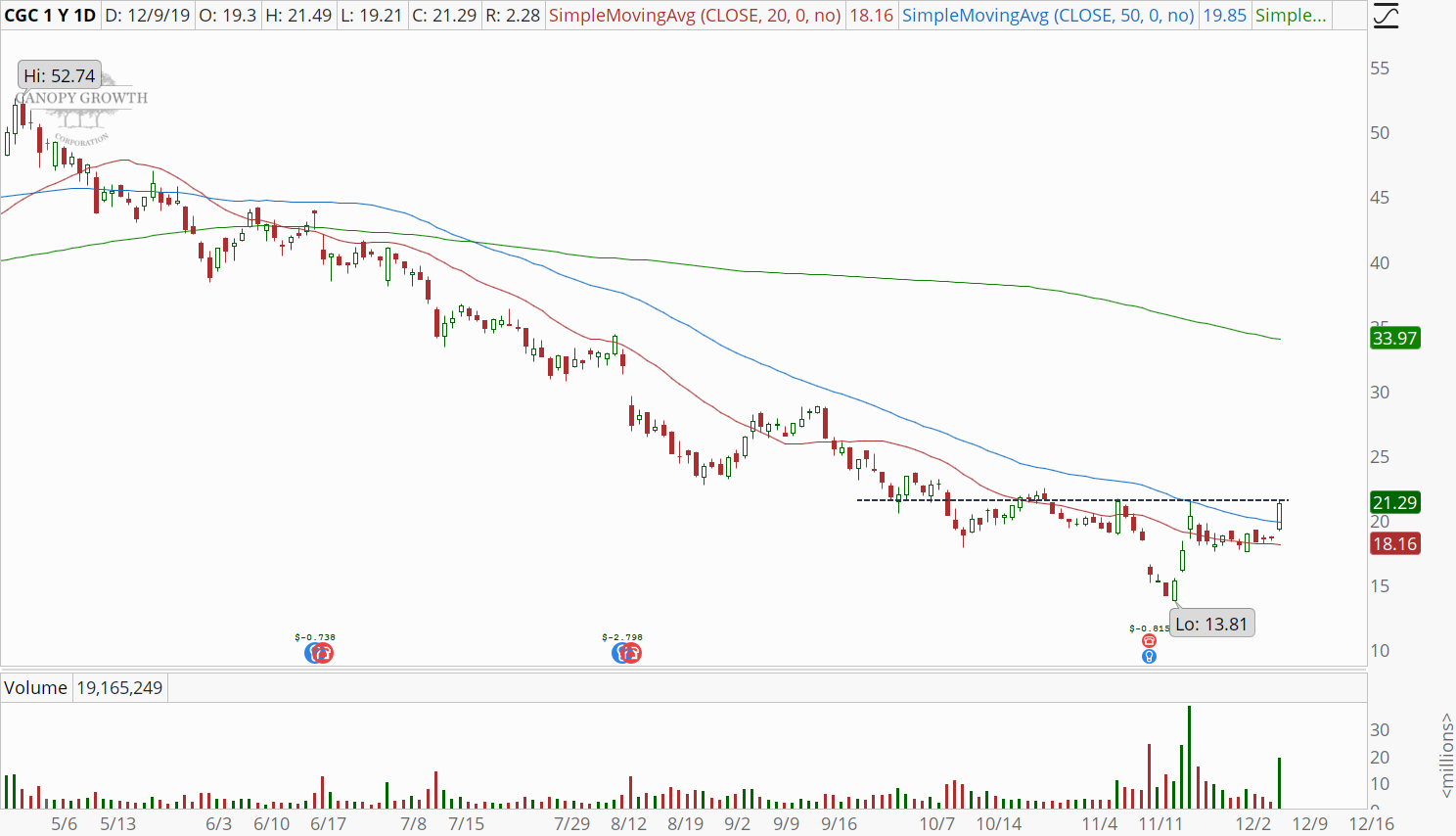The height and width of the screenshot is (836, 1456).
Task: Click the 10 label on the volume axis
Action: click(1380, 784)
